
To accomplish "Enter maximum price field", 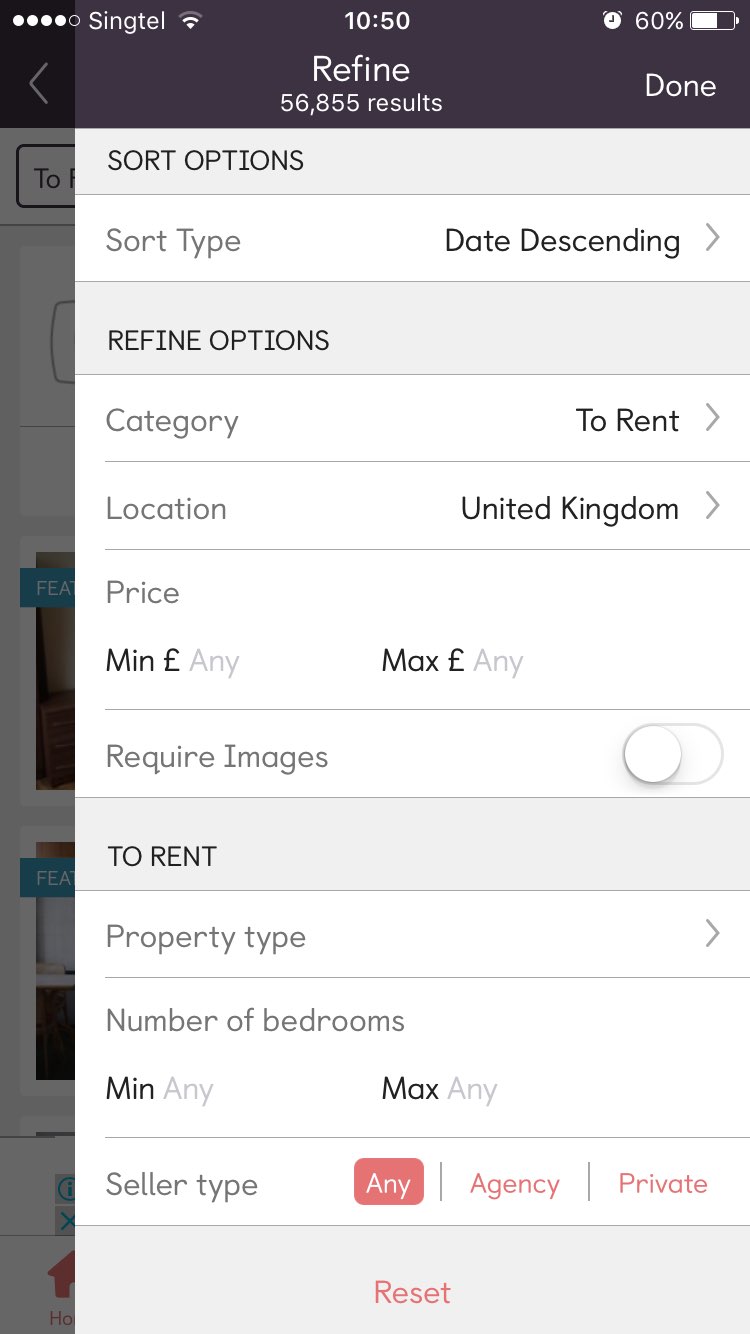I will pyautogui.click(x=498, y=661).
